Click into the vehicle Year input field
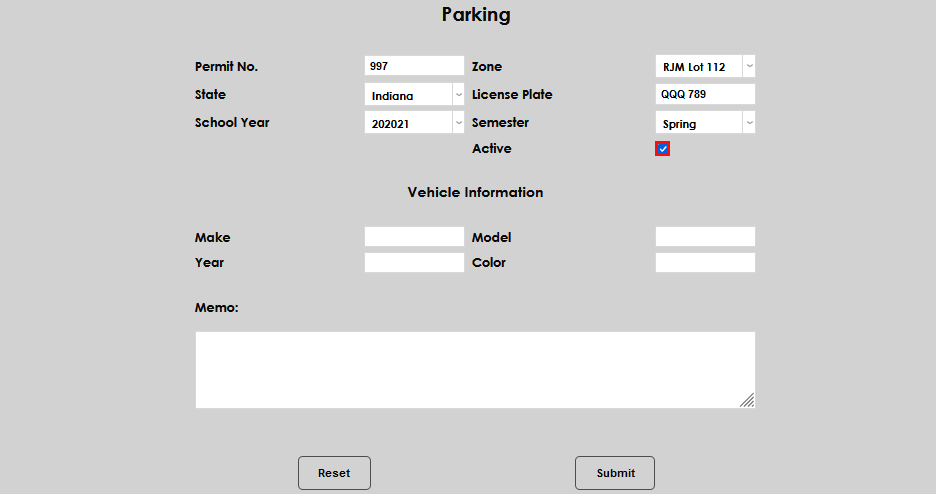 coord(414,263)
